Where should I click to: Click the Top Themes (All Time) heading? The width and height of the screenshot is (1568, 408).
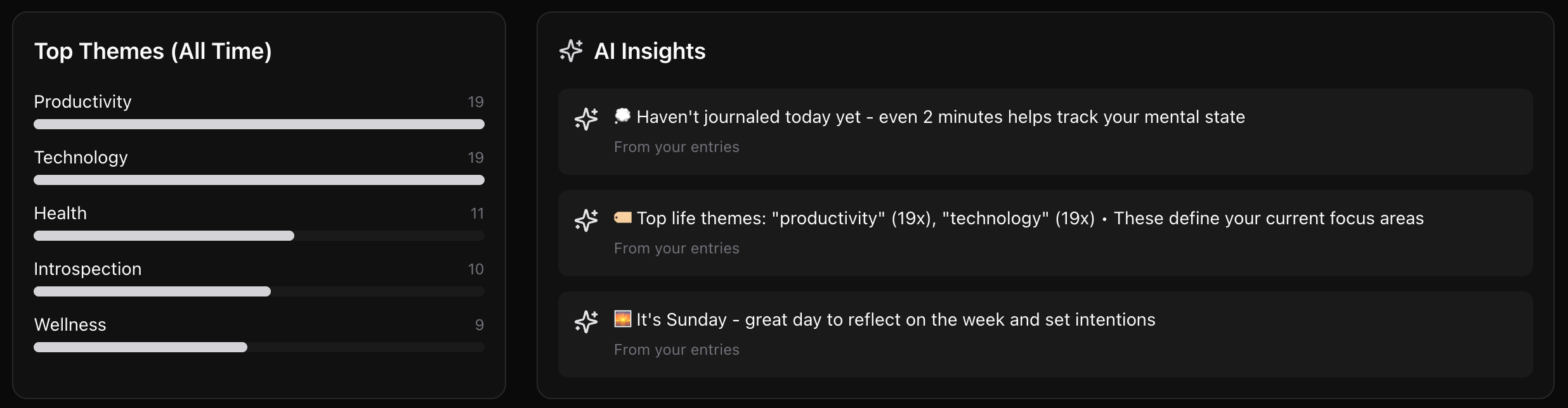click(153, 51)
